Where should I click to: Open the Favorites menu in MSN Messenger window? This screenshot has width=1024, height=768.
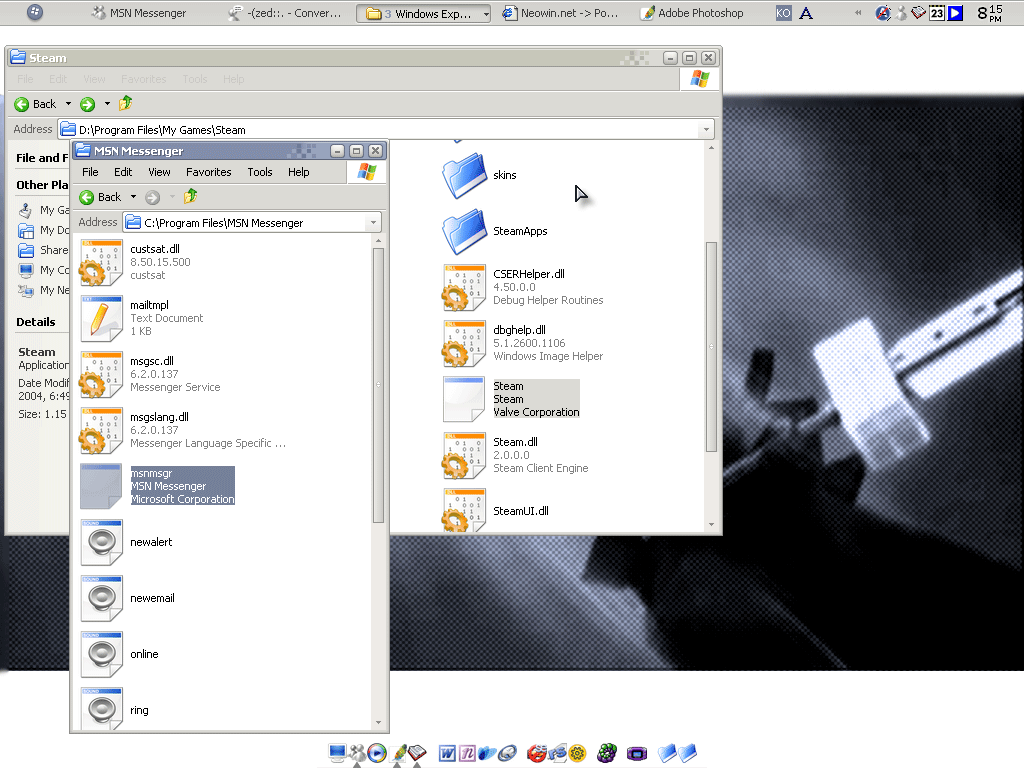pyautogui.click(x=208, y=172)
